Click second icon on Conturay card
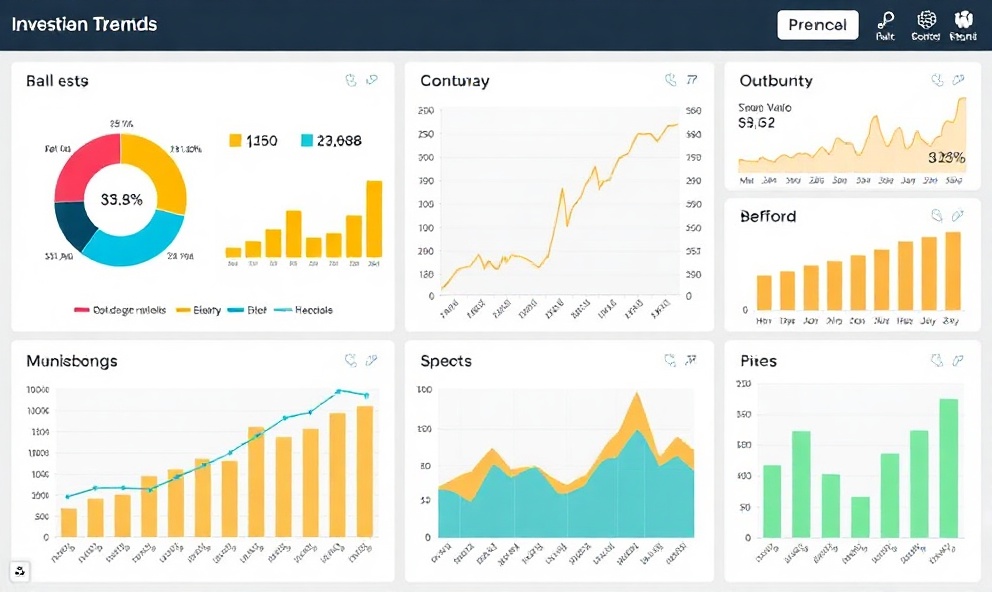 click(691, 80)
